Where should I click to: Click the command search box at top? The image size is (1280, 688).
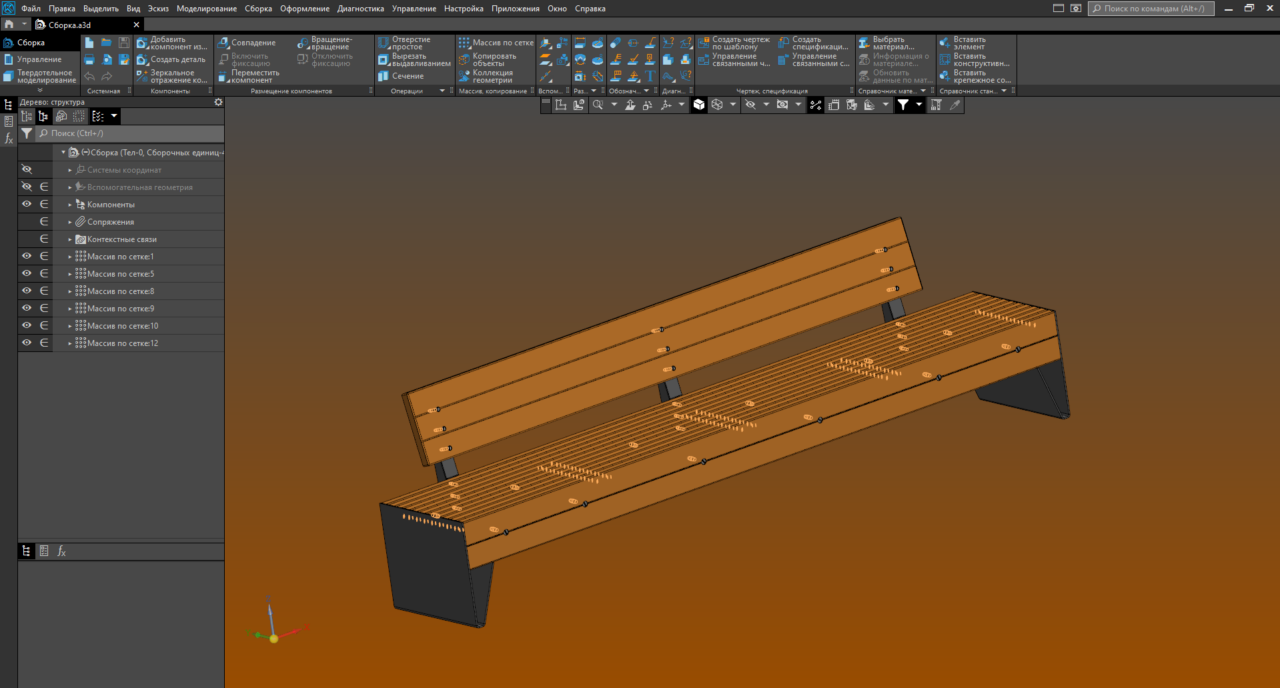click(x=1151, y=8)
